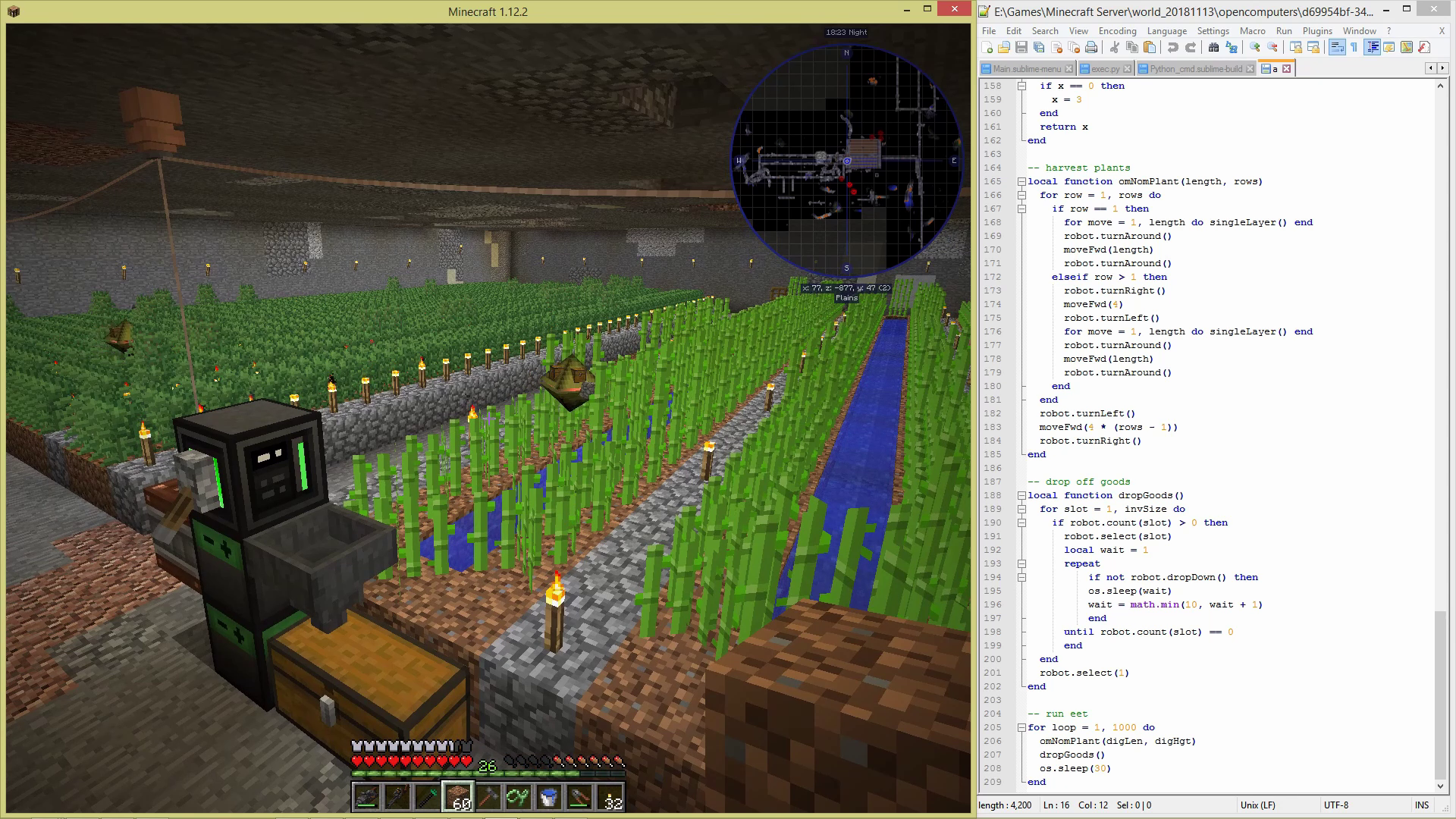1456x819 pixels.
Task: Click the Close document toolbar icon
Action: pos(1057,47)
